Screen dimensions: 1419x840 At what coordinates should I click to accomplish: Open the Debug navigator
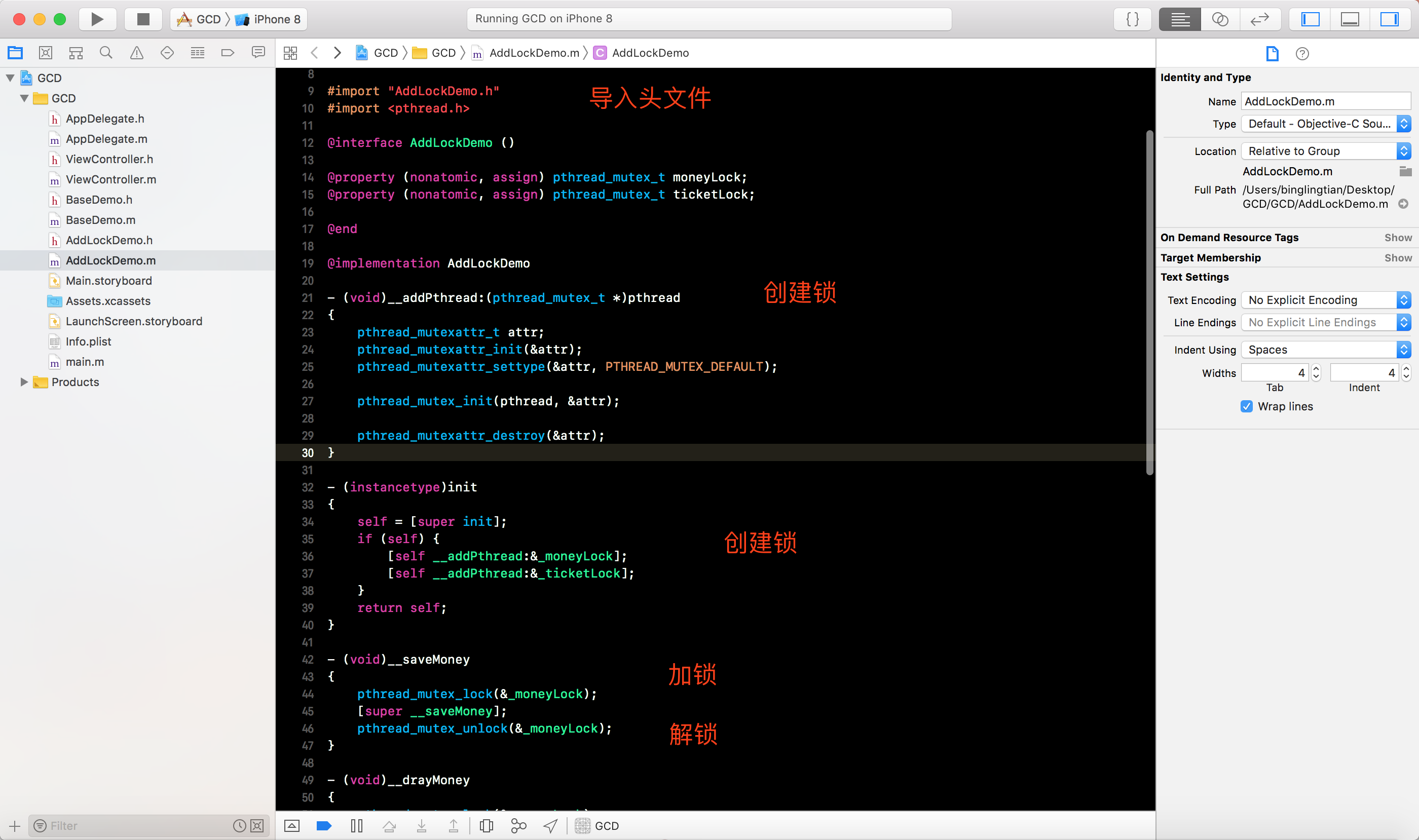(198, 53)
